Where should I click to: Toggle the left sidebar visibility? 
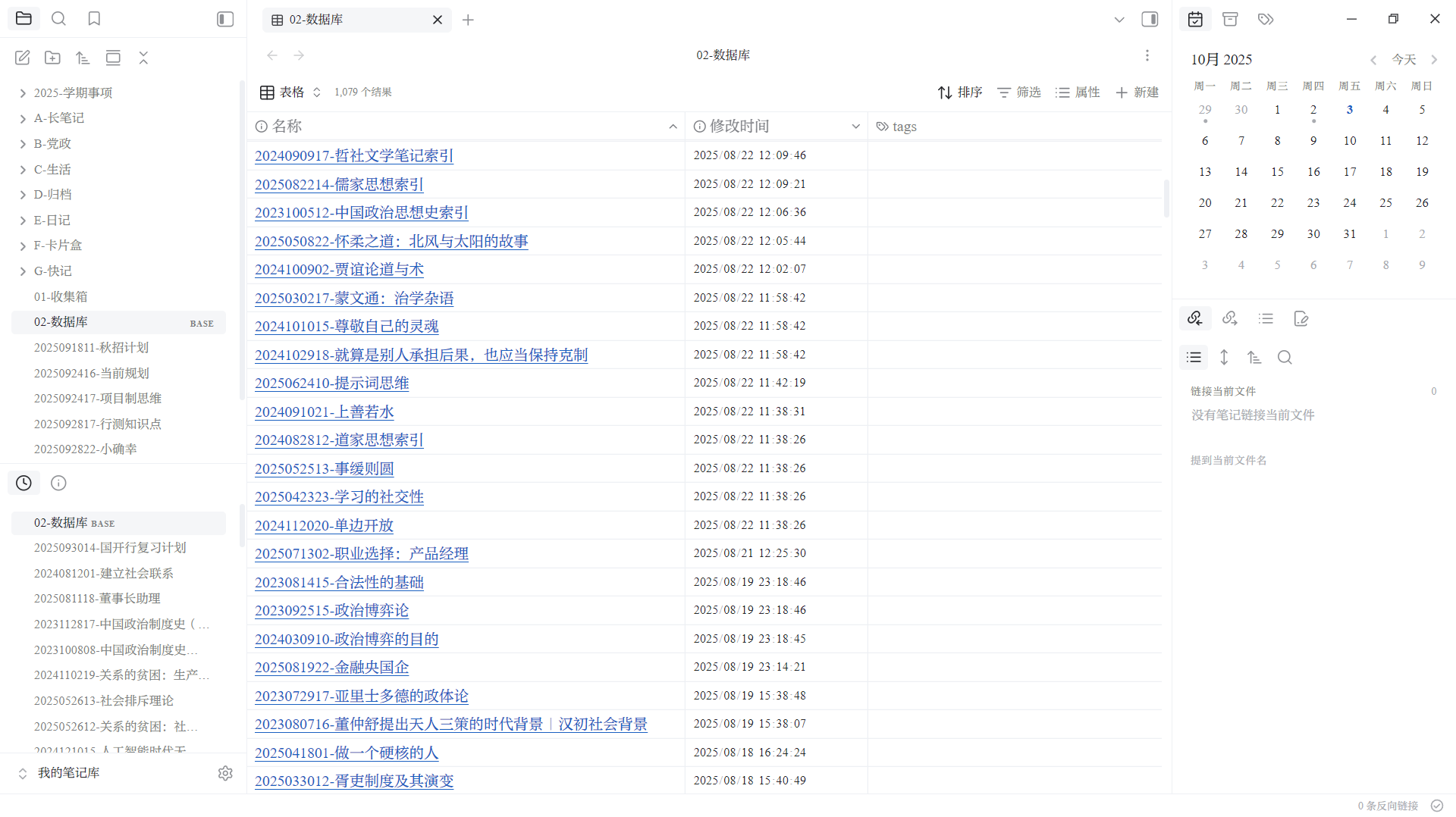225,19
